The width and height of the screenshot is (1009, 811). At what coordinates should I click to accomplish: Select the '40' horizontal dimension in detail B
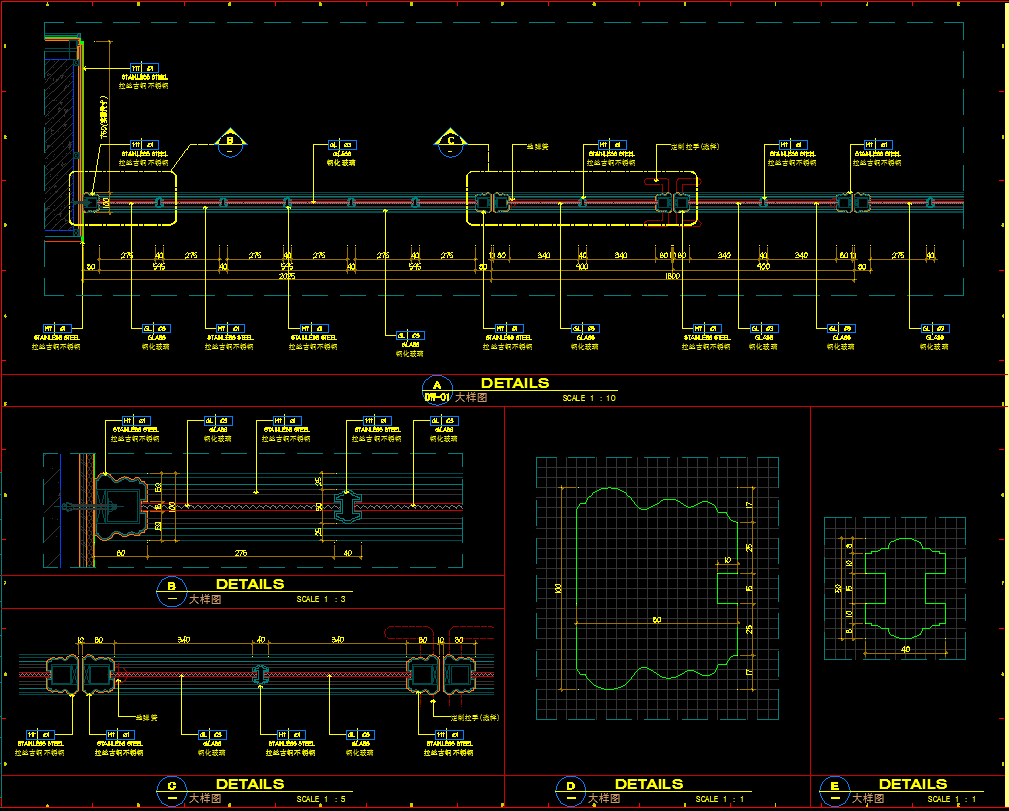coord(347,553)
